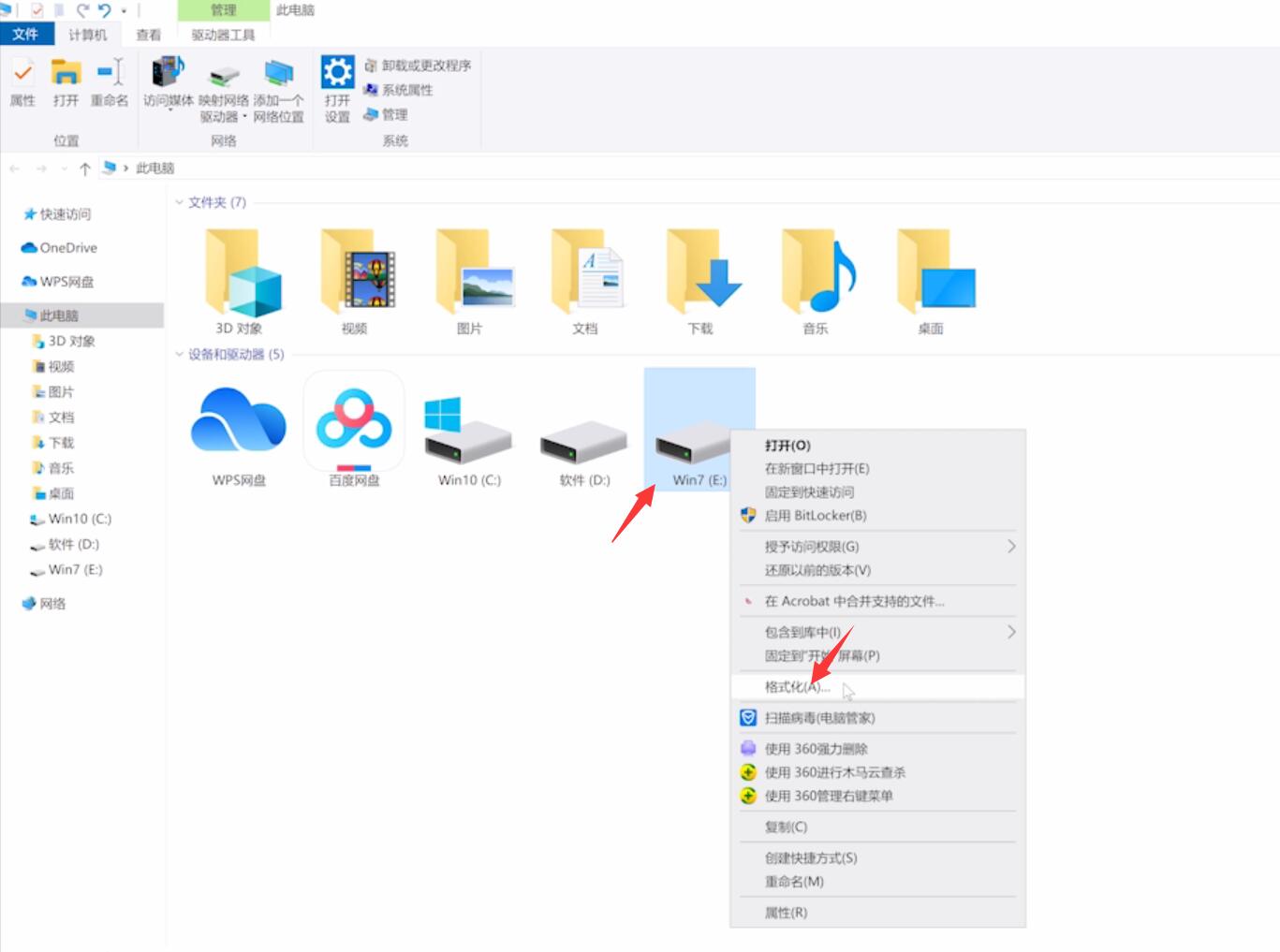Choose 格式化(A)... in the context menu

[877, 687]
